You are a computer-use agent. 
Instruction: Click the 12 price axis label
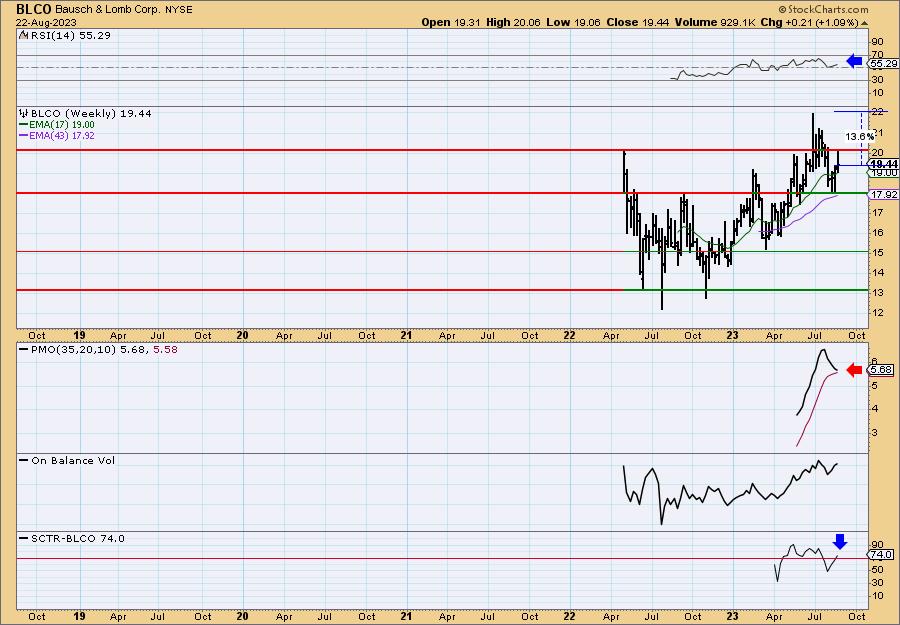pyautogui.click(x=878, y=313)
